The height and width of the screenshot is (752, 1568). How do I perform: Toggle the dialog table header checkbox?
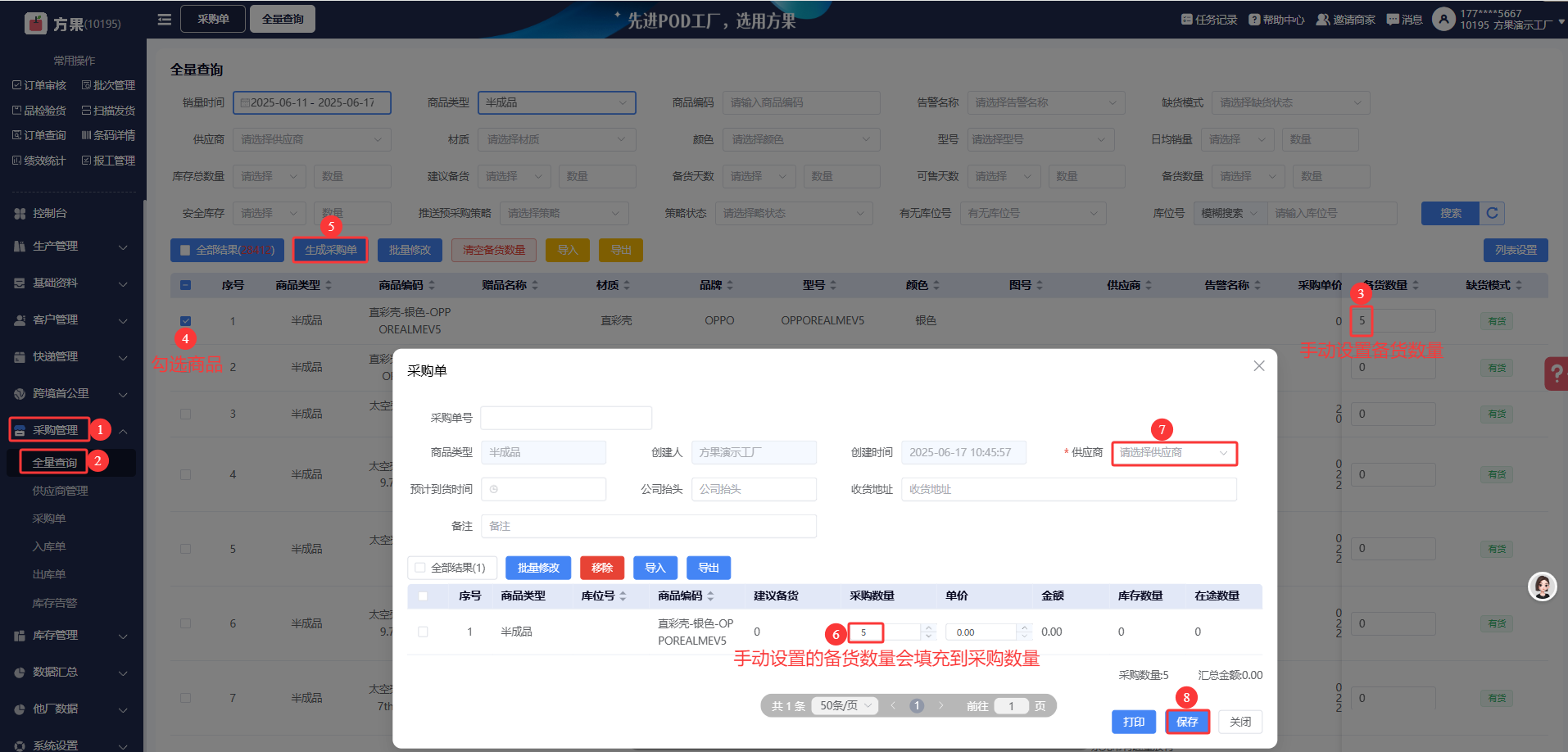[x=423, y=596]
